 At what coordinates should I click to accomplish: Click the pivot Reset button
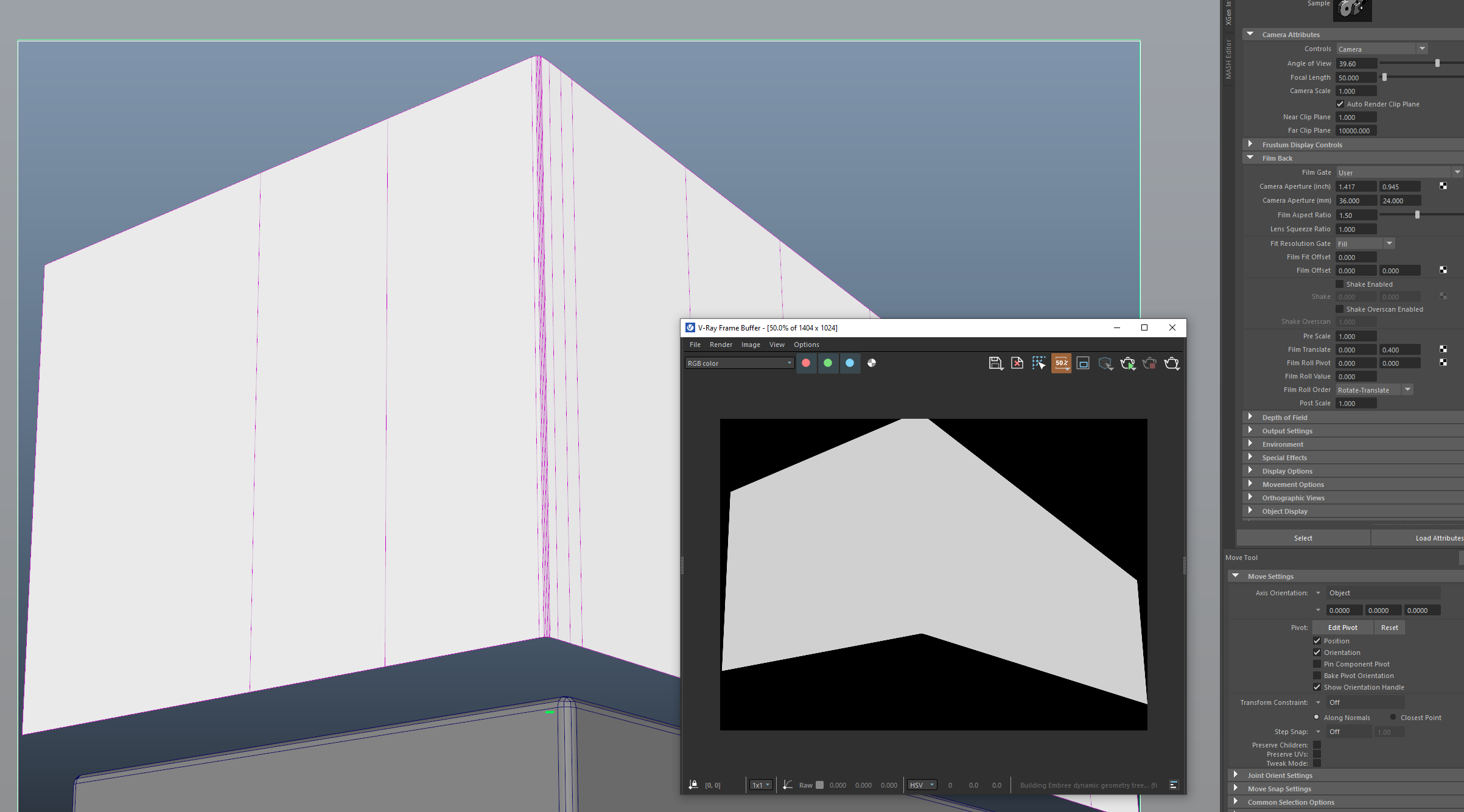tap(1389, 628)
